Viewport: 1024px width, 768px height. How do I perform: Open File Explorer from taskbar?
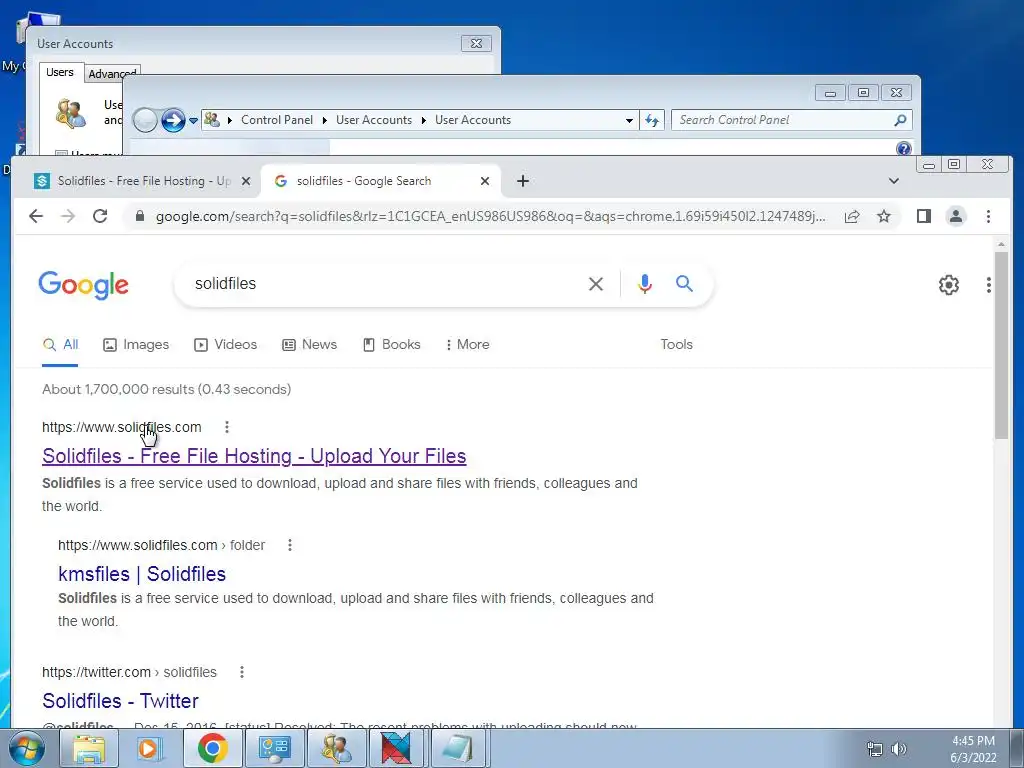89,748
